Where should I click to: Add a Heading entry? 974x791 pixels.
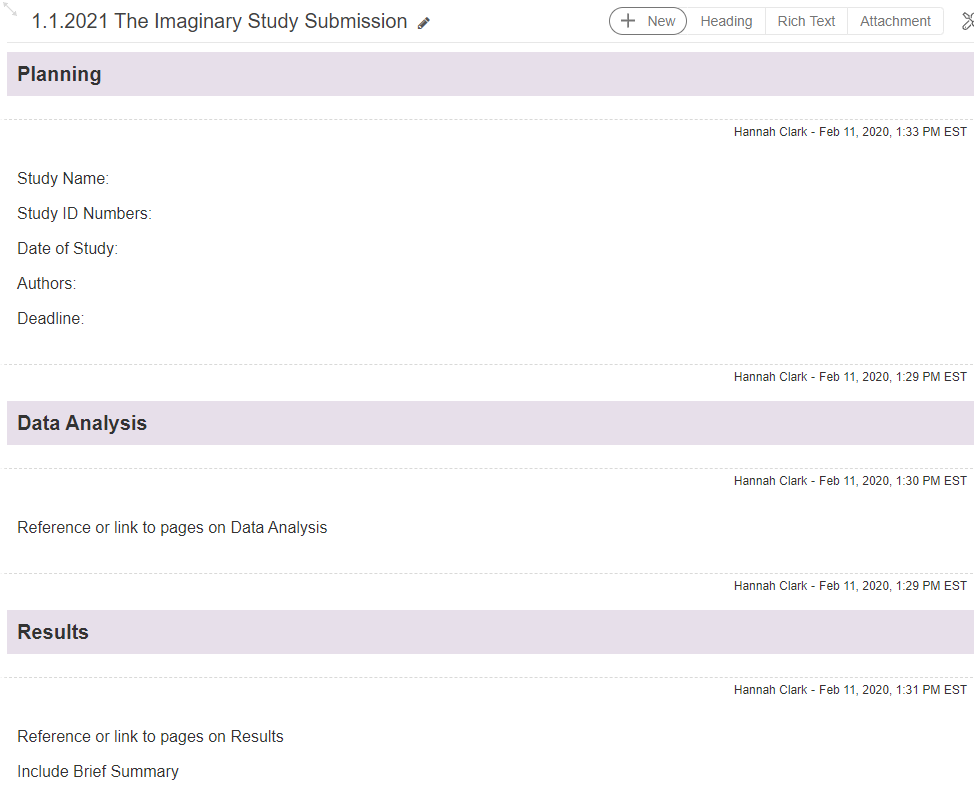726,21
